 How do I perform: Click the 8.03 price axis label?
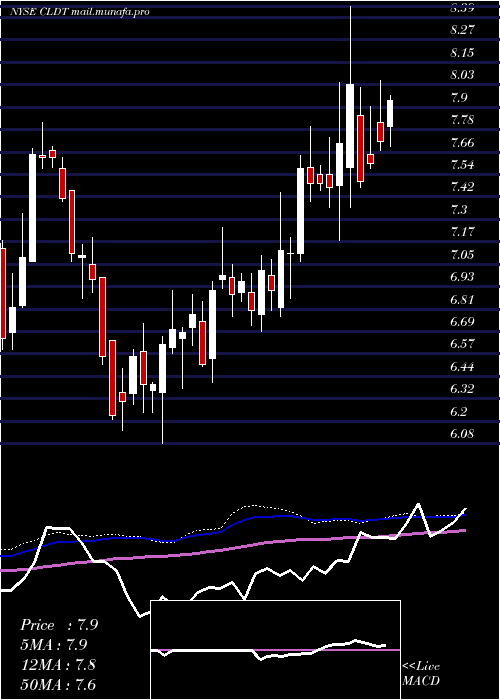point(462,75)
